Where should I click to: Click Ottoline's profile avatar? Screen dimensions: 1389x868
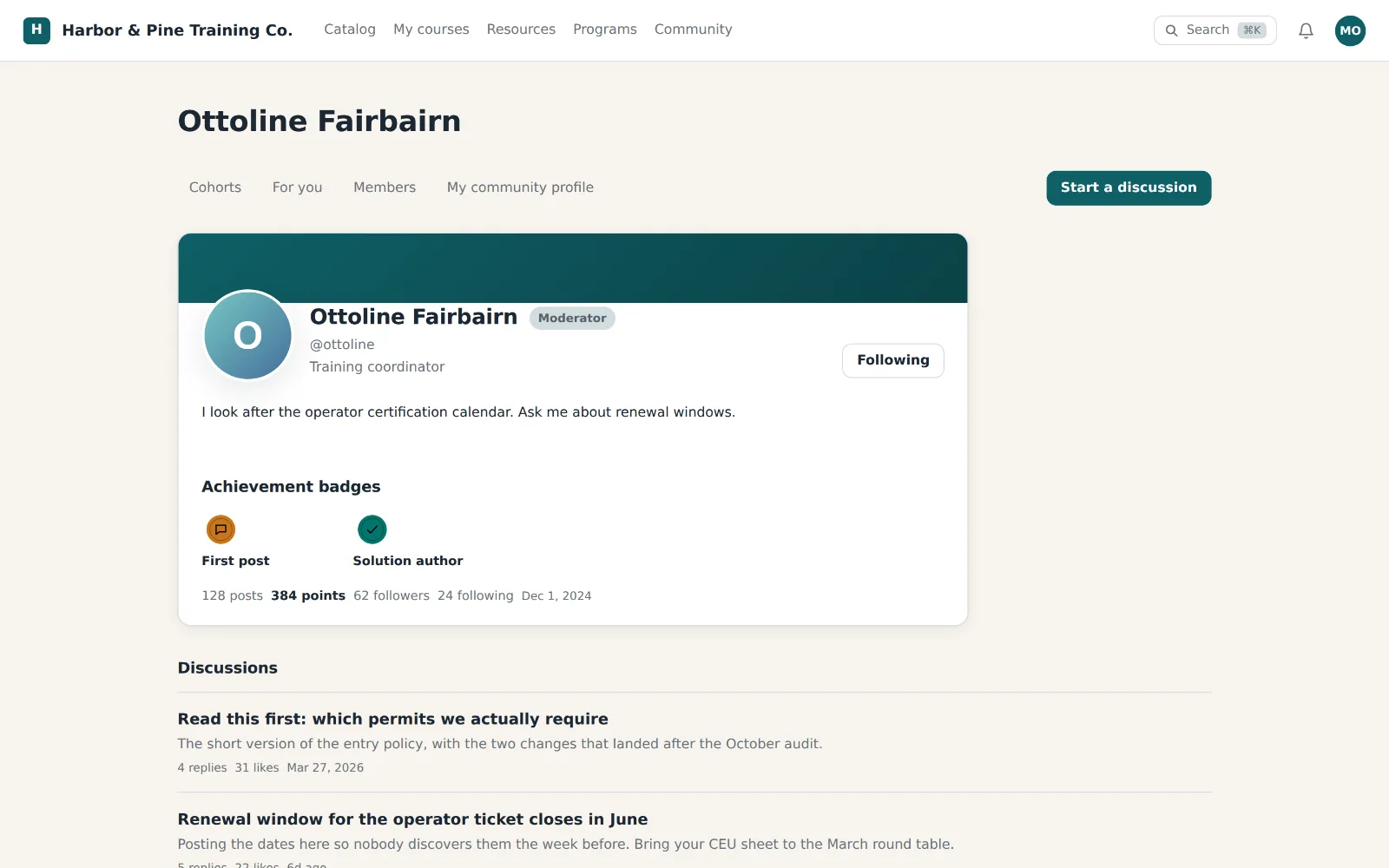pyautogui.click(x=247, y=335)
